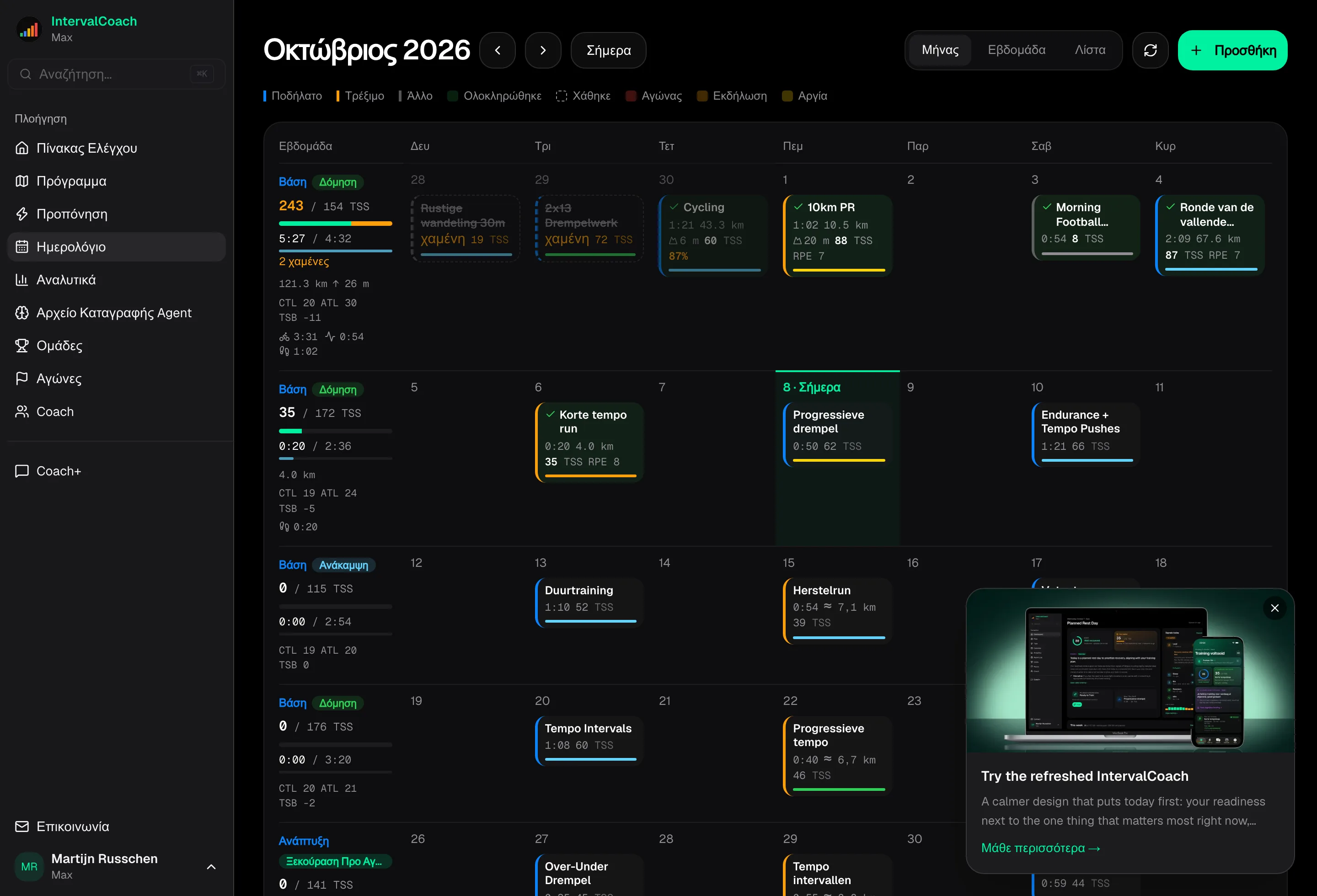The height and width of the screenshot is (896, 1317).
Task: Click the Coach people icon
Action: [22, 411]
